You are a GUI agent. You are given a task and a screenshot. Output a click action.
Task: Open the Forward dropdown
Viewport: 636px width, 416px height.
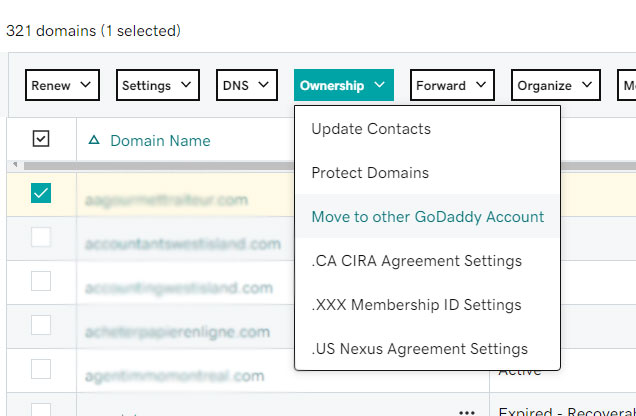click(452, 85)
